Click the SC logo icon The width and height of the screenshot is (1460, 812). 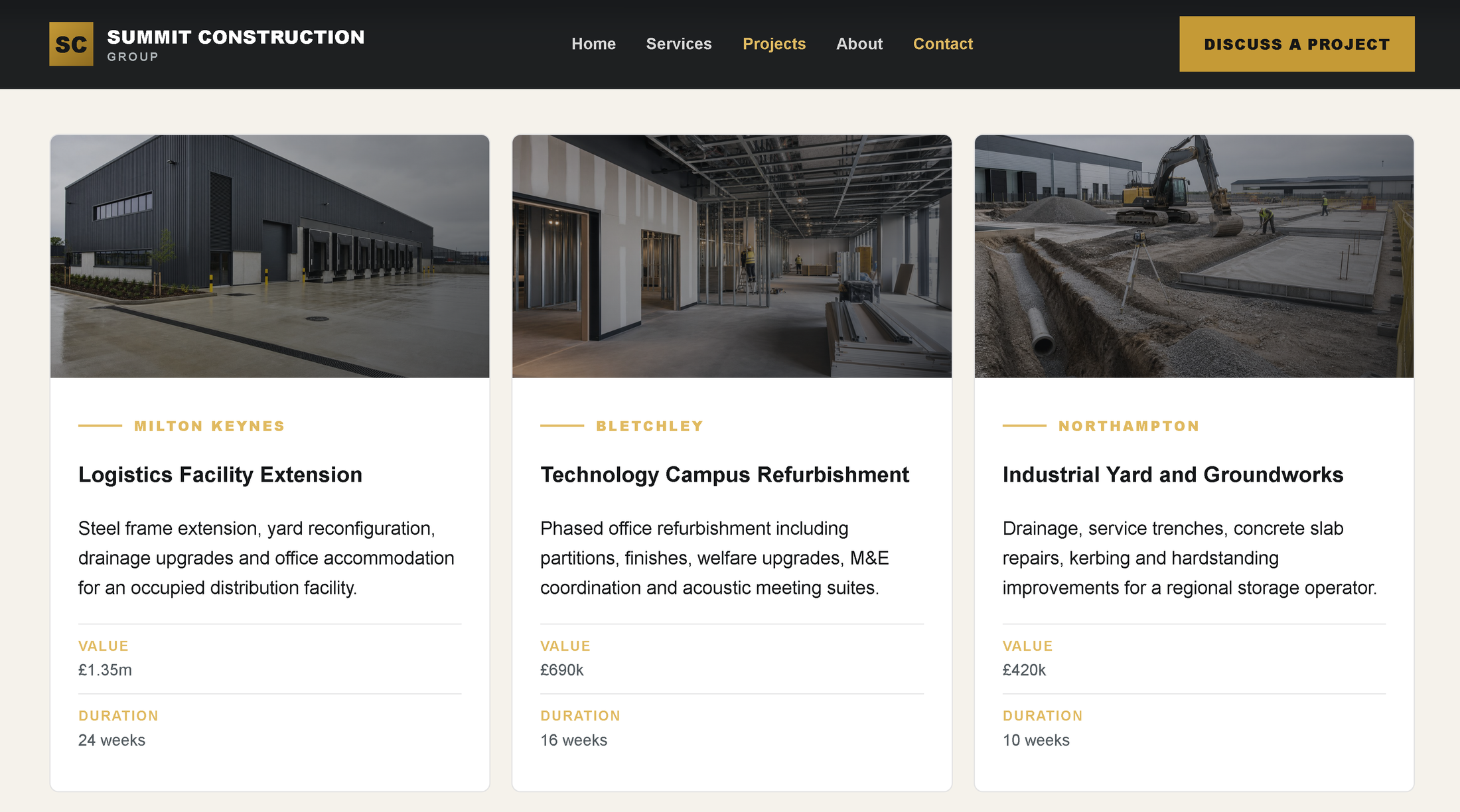point(71,44)
